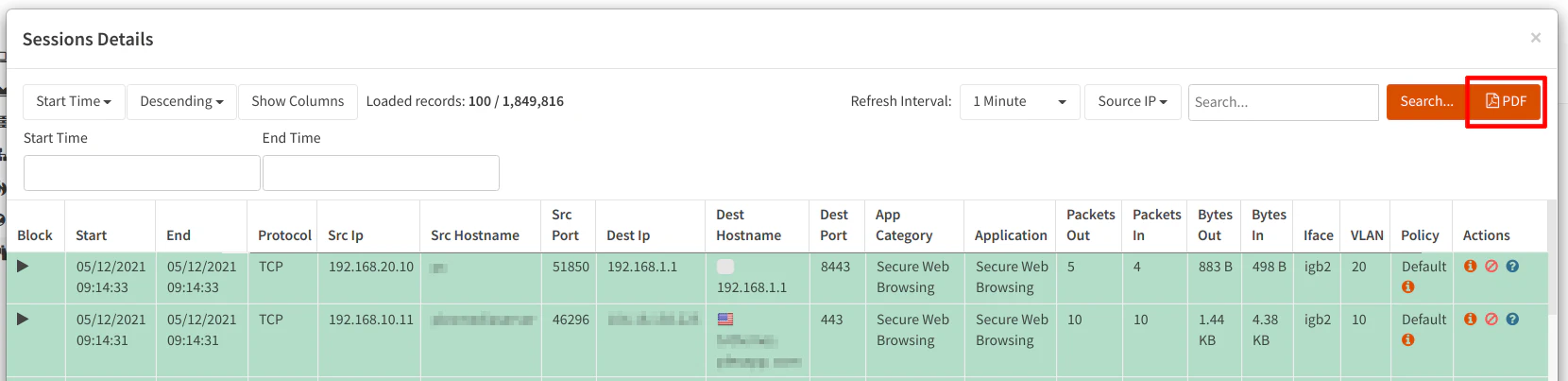Click policy info icon under Default, igb2 VLAN 20
Image resolution: width=1568 pixels, height=381 pixels.
(1408, 287)
